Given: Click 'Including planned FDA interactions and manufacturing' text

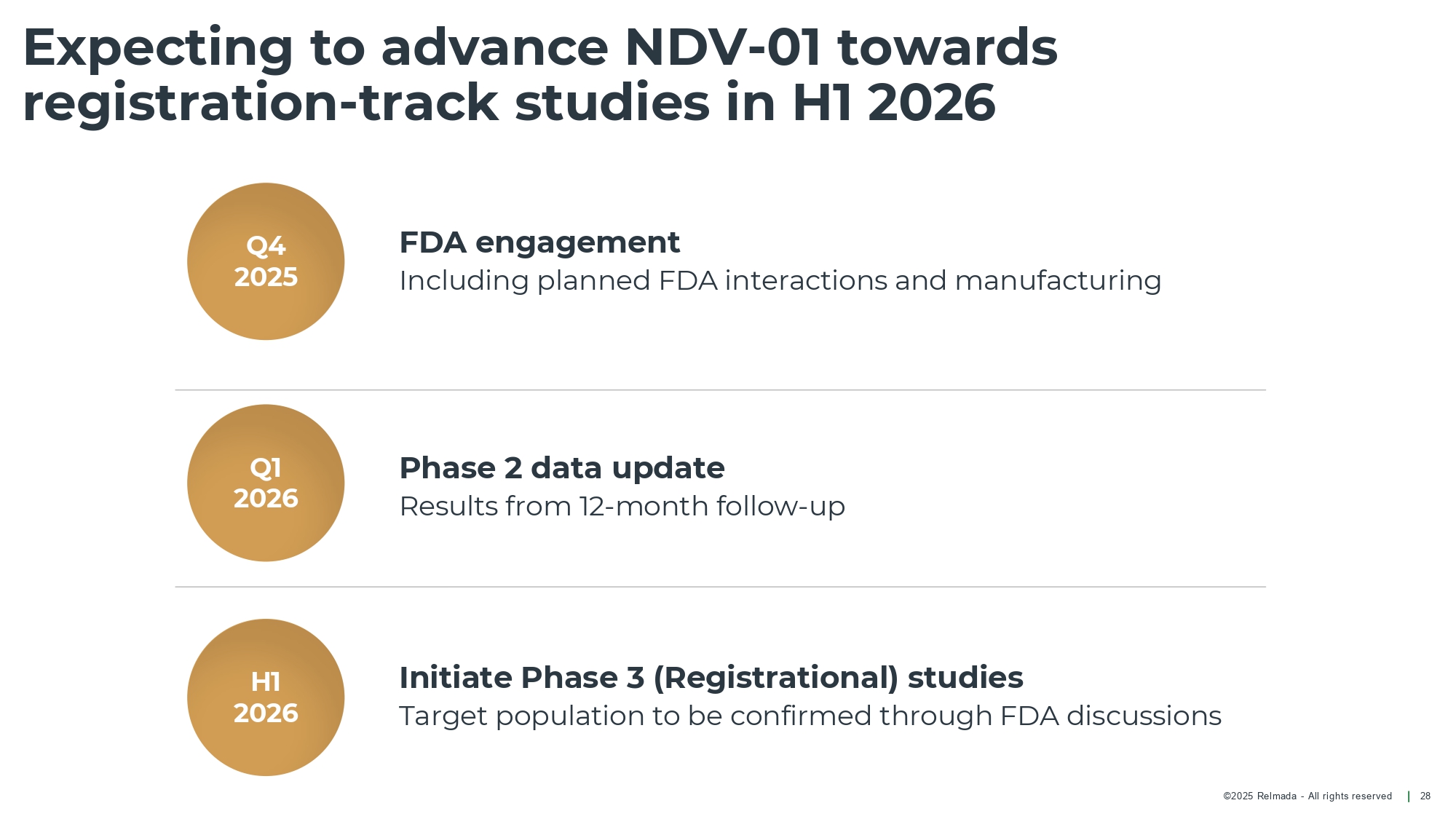Looking at the screenshot, I should [x=780, y=281].
